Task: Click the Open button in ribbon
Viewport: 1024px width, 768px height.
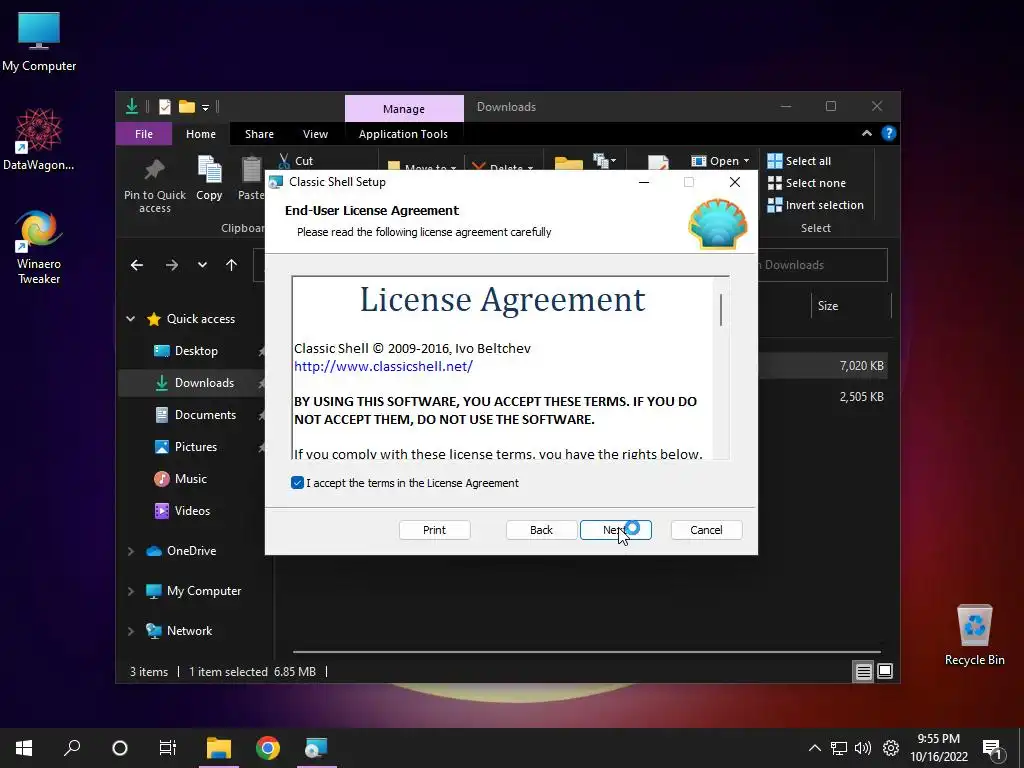Action: click(x=715, y=161)
